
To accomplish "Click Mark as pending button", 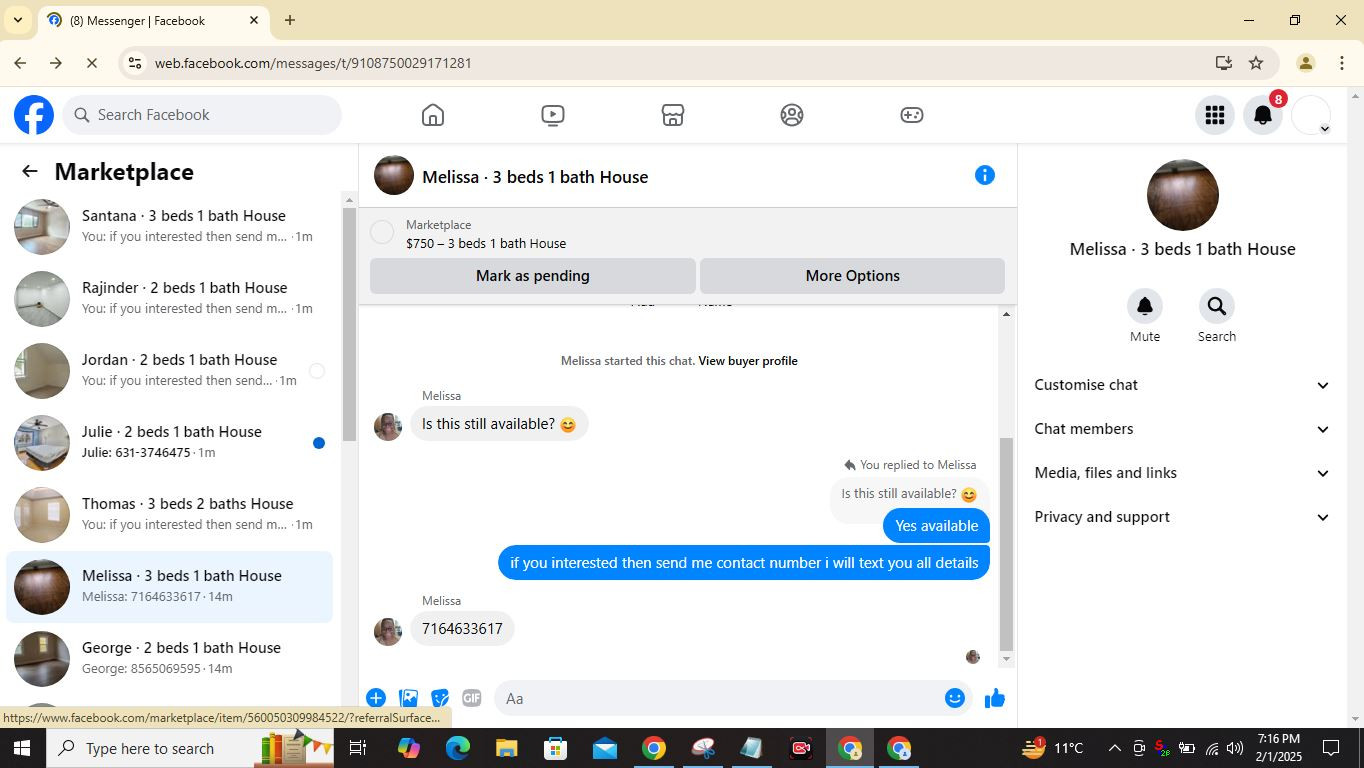I will tap(533, 276).
